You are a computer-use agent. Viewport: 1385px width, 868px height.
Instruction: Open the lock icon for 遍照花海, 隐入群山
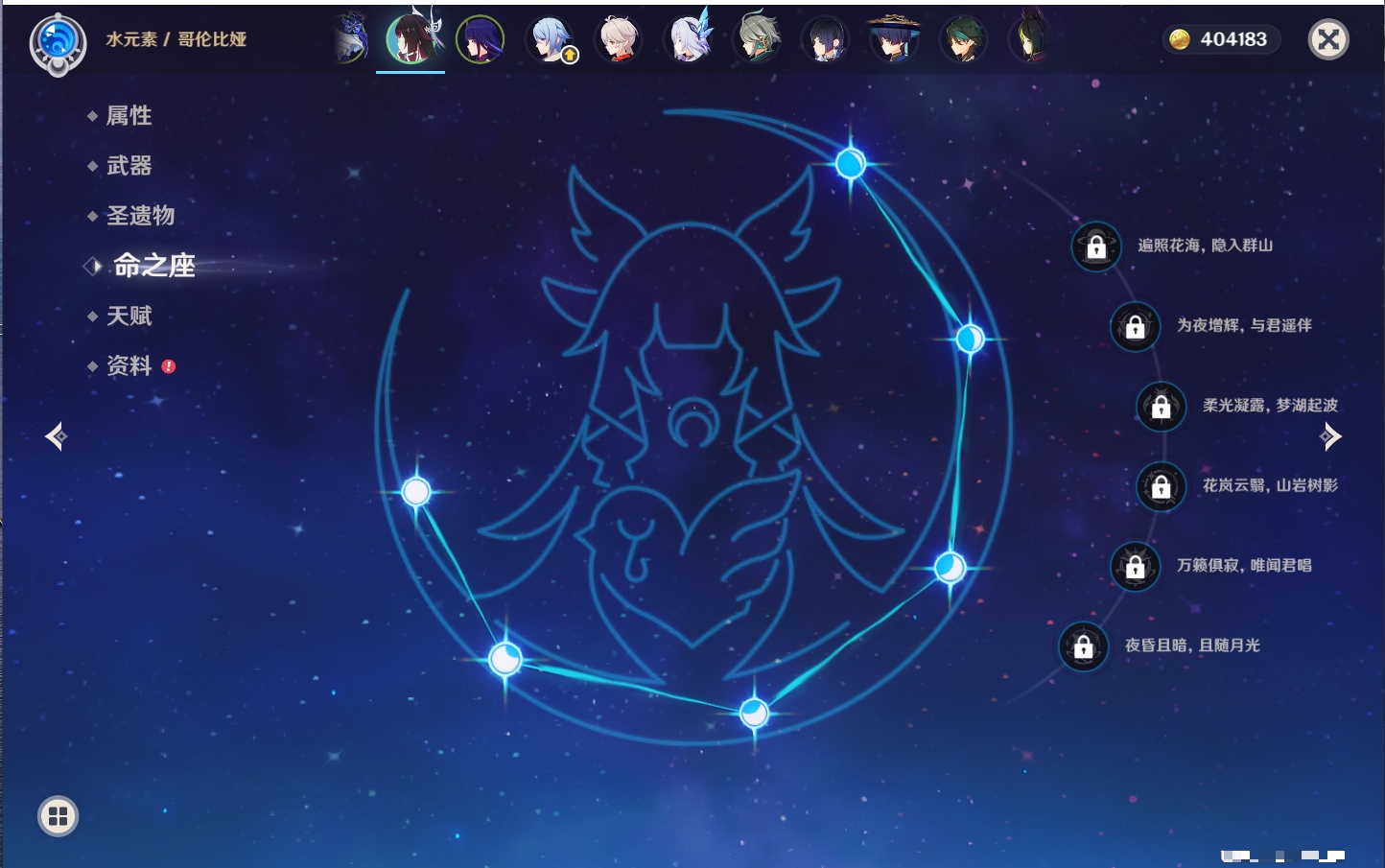1096,246
